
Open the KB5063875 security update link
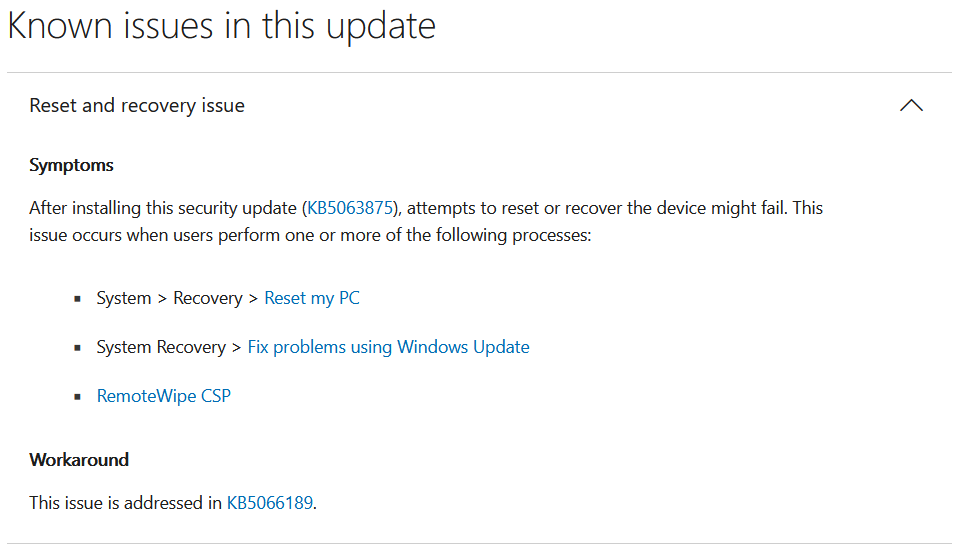(351, 208)
